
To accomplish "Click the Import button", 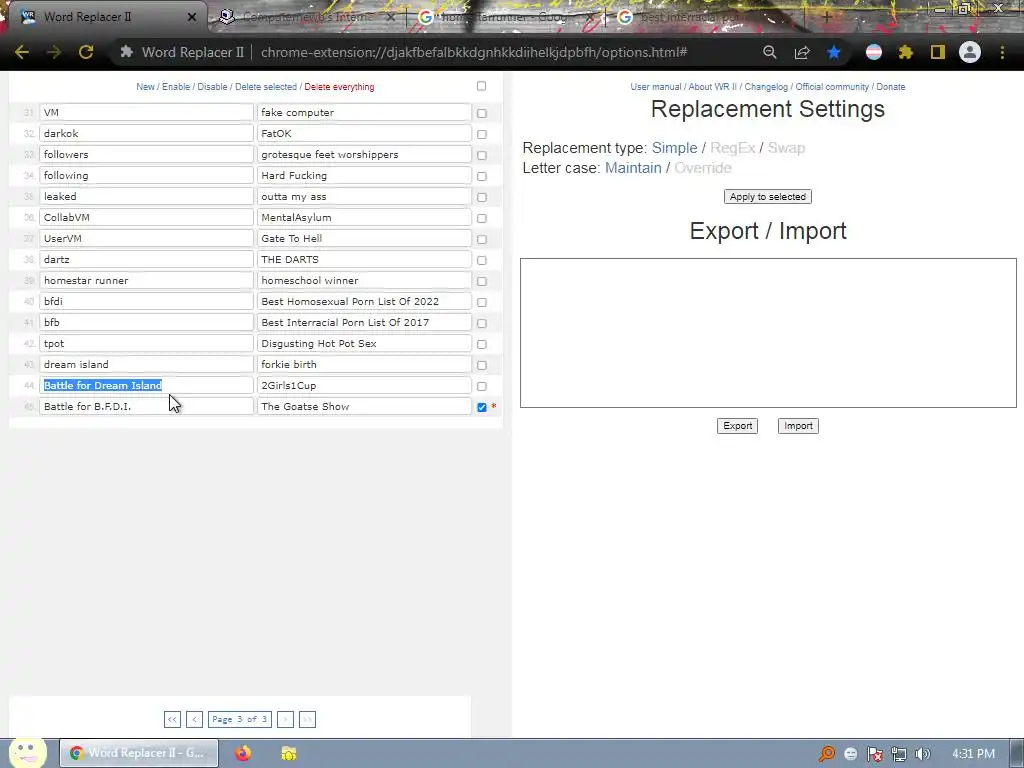I will point(798,426).
